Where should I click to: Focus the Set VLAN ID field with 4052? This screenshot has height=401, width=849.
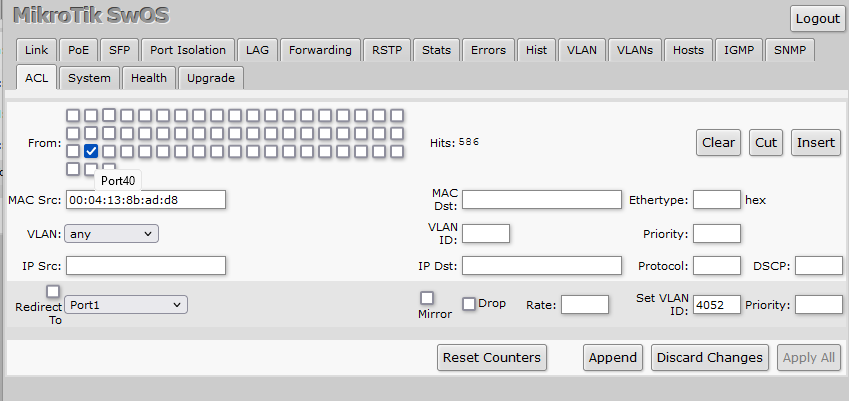pyautogui.click(x=717, y=305)
